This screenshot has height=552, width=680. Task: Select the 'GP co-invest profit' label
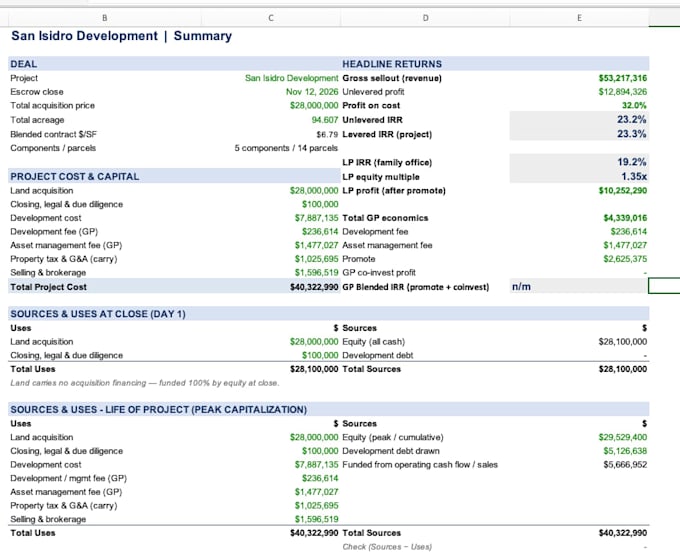pyautogui.click(x=379, y=273)
